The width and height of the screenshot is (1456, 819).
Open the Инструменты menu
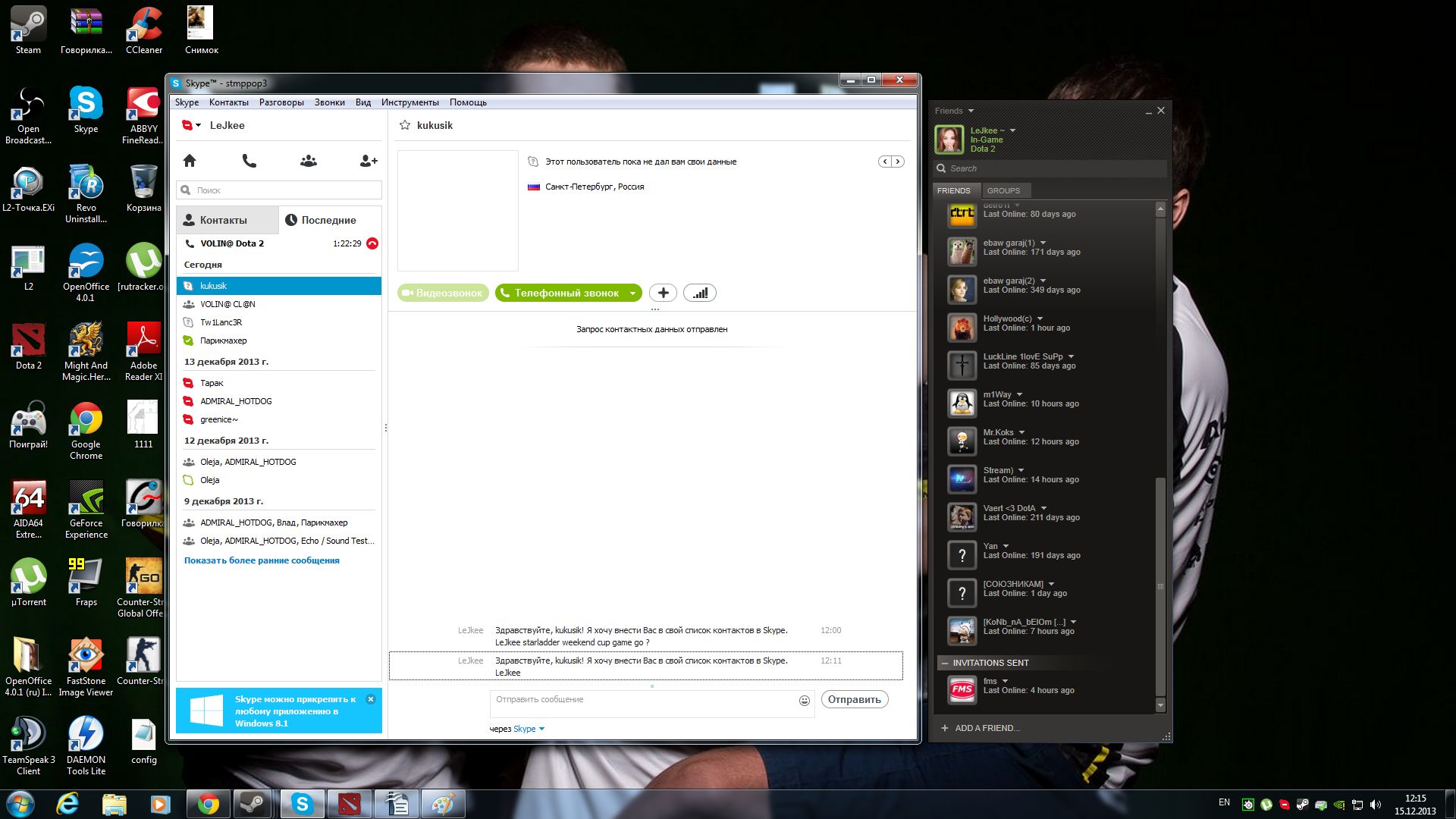tap(409, 102)
